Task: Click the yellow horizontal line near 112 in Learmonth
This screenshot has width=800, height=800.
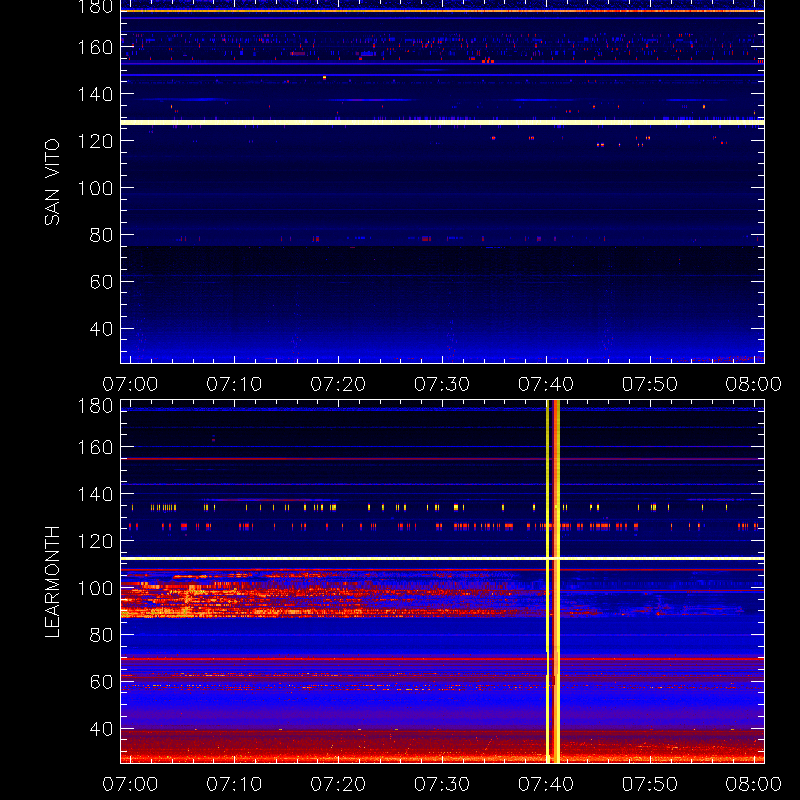Action: [x=442, y=559]
